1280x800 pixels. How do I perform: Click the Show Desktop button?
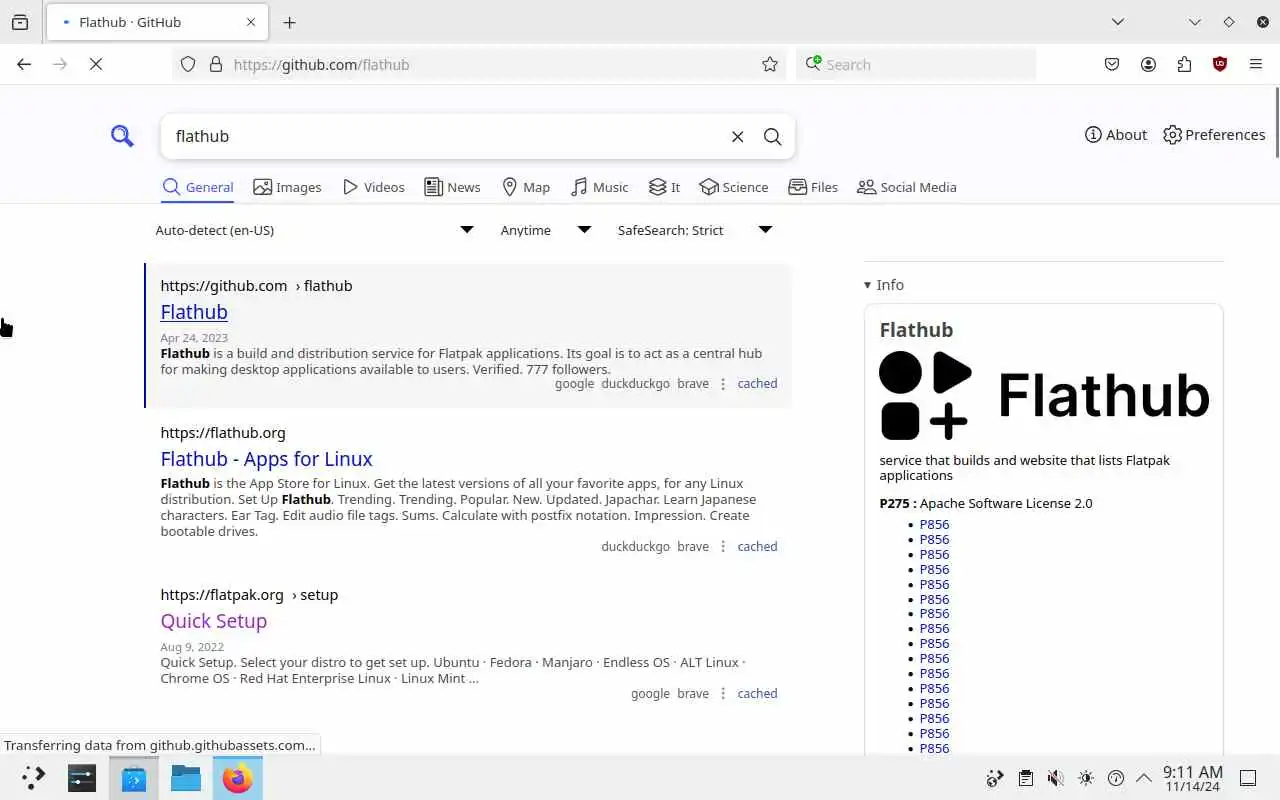[1248, 778]
